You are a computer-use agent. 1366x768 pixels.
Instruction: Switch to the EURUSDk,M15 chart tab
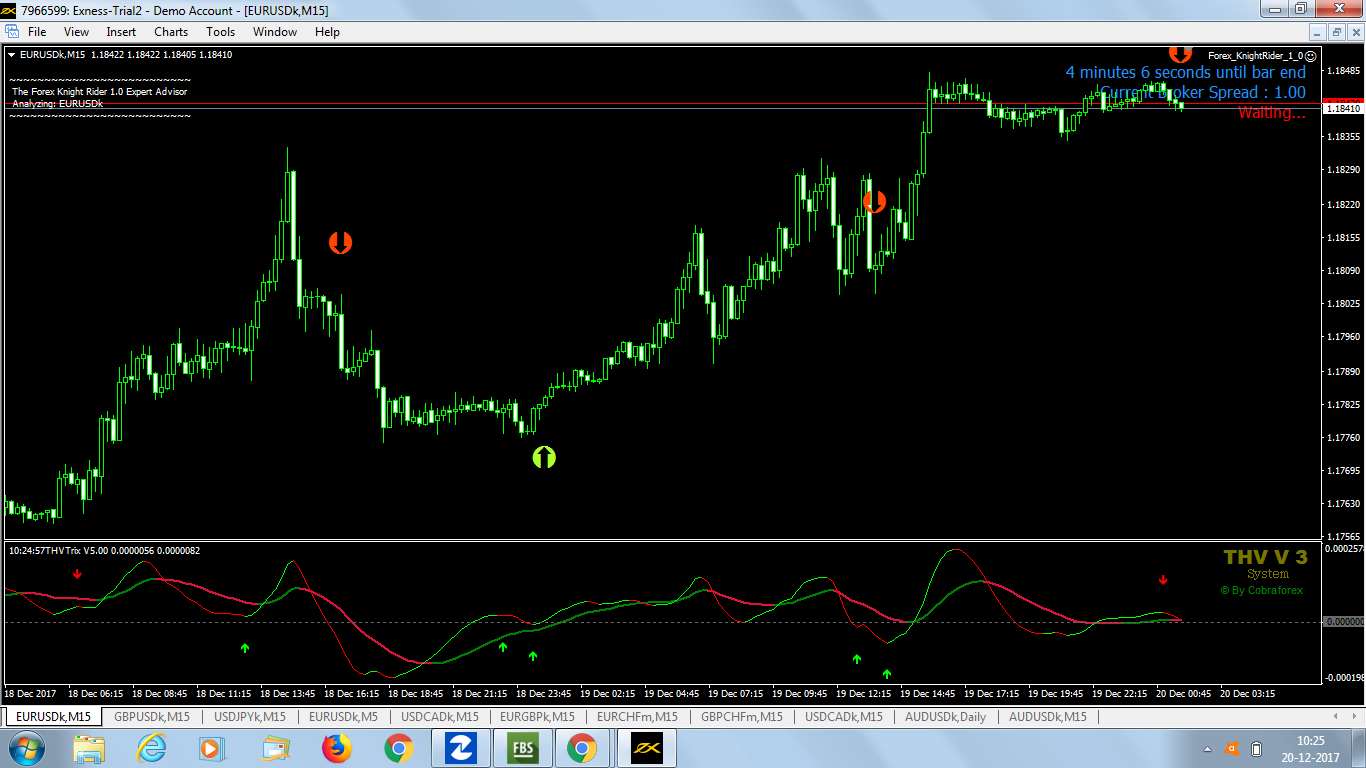pos(53,717)
